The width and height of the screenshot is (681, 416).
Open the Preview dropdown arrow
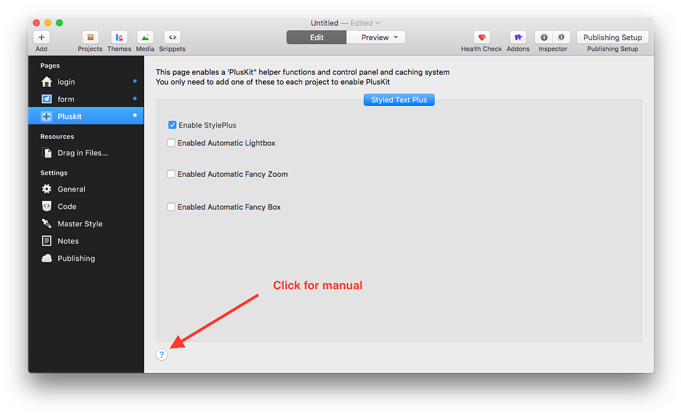396,37
